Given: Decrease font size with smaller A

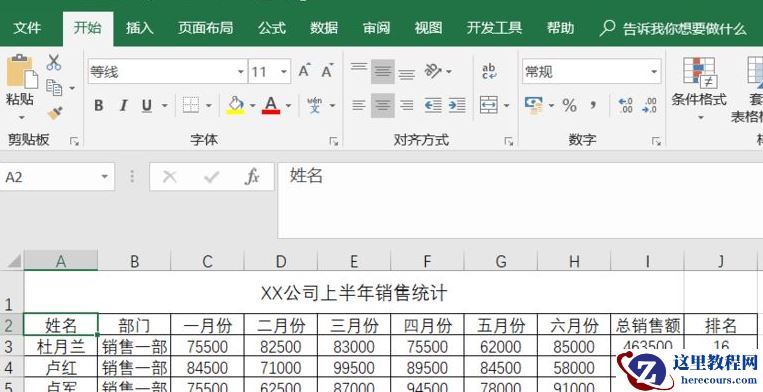Looking at the screenshot, I should [327, 71].
